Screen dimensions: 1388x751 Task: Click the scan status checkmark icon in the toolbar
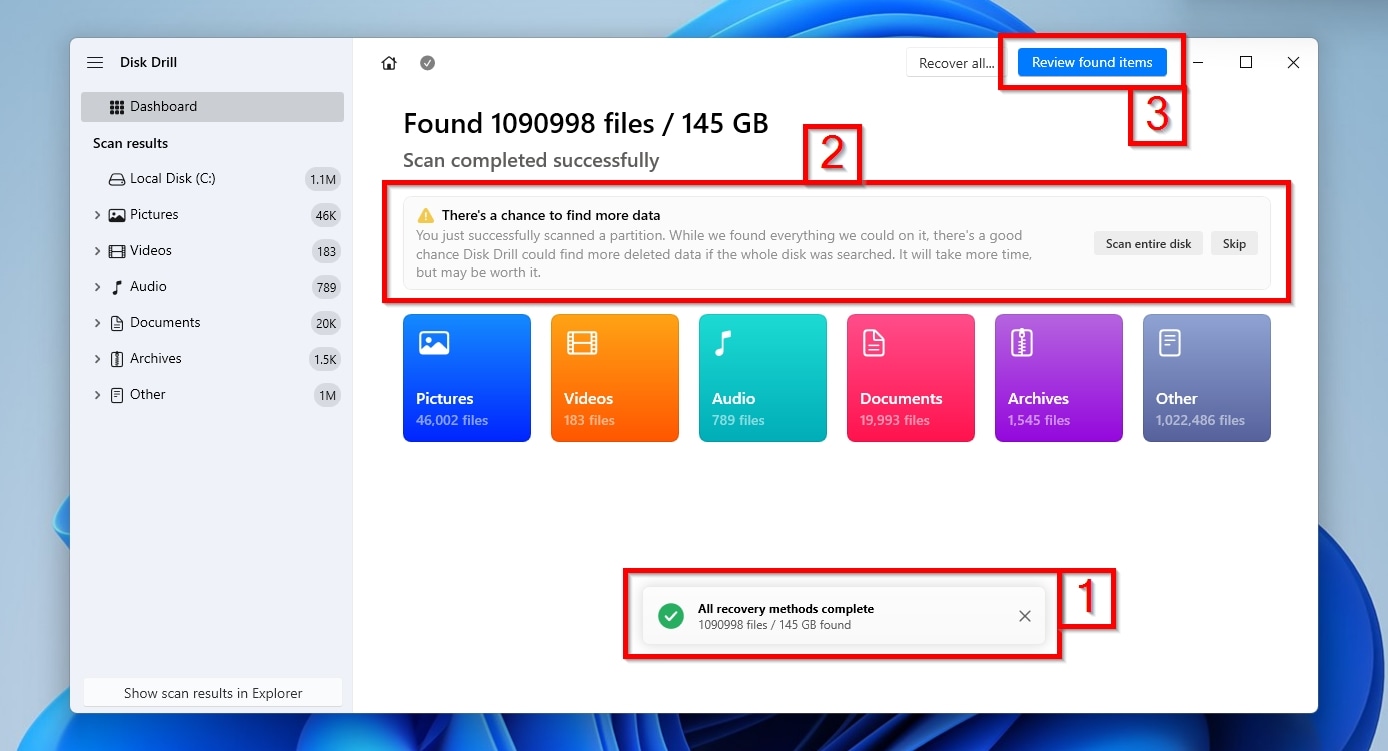(427, 63)
